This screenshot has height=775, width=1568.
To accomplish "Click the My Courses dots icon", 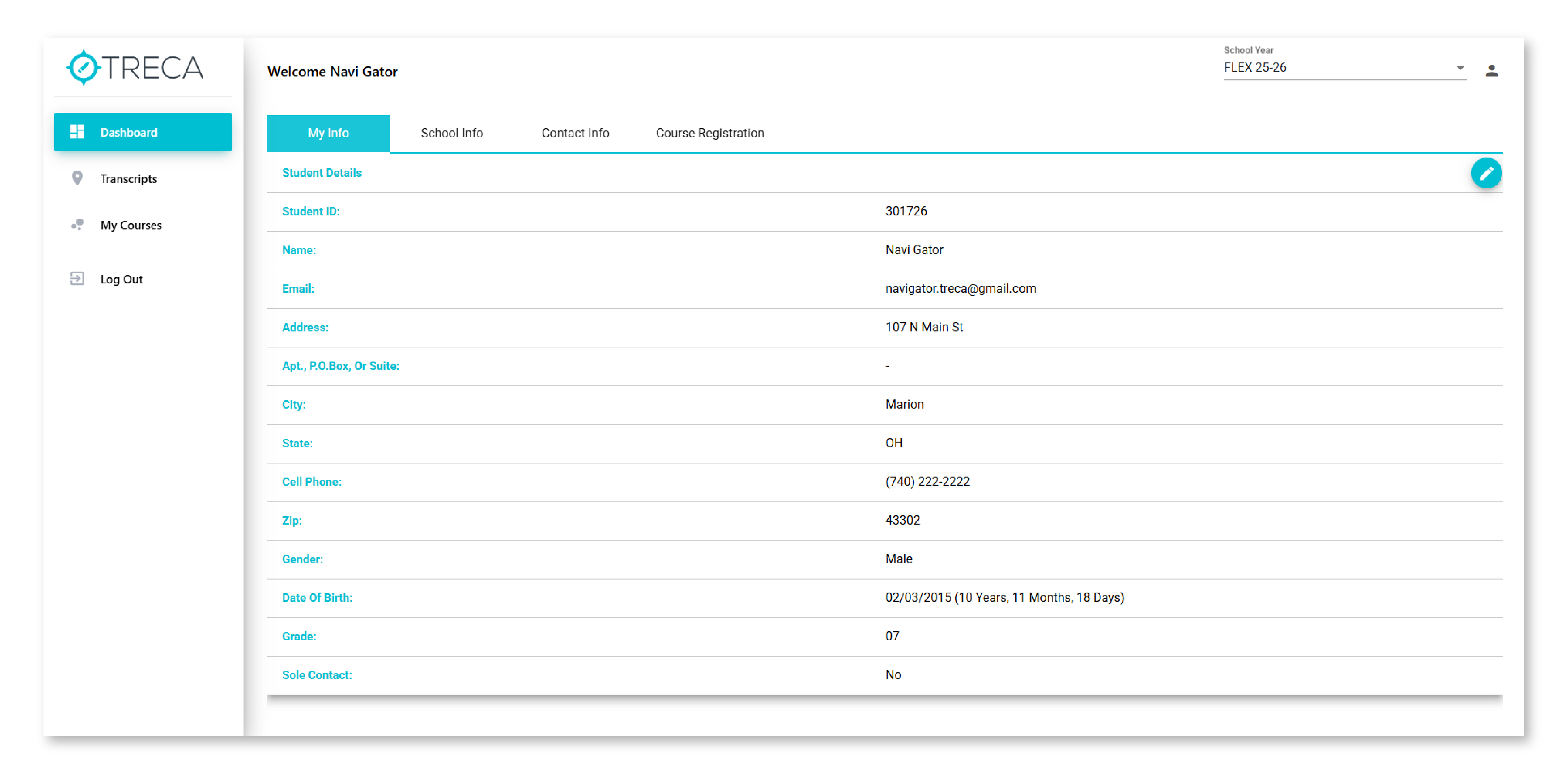I will (x=77, y=225).
